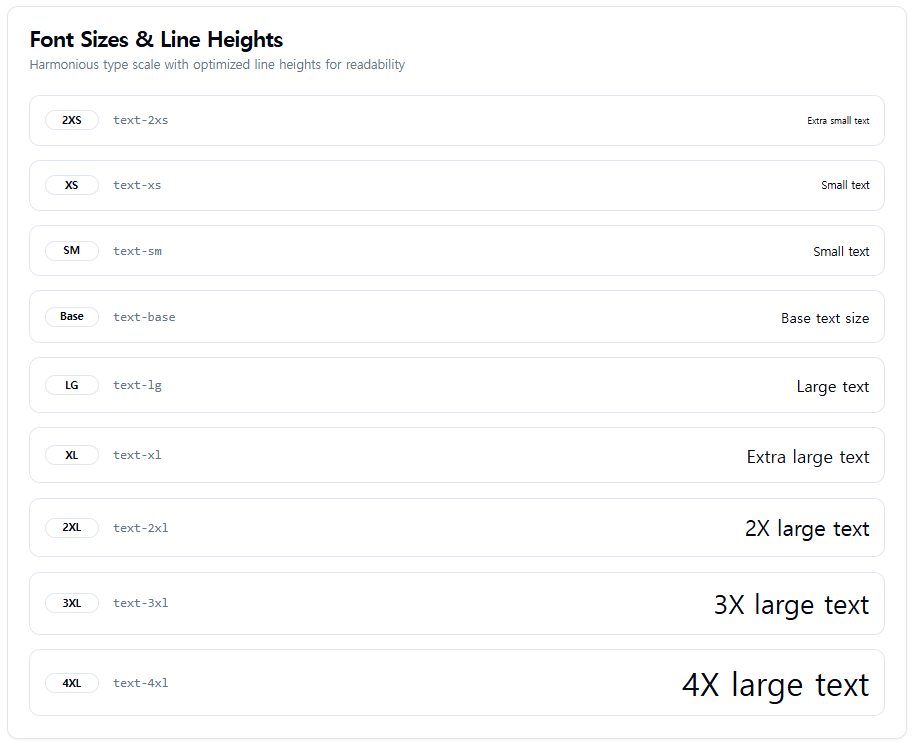The width and height of the screenshot is (915, 746).
Task: Click the "Extra large text" sample
Action: (808, 457)
